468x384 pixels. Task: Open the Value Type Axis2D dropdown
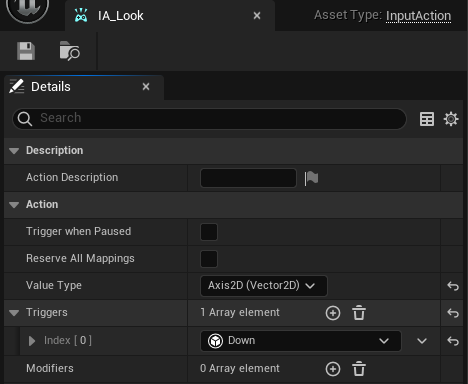click(264, 286)
